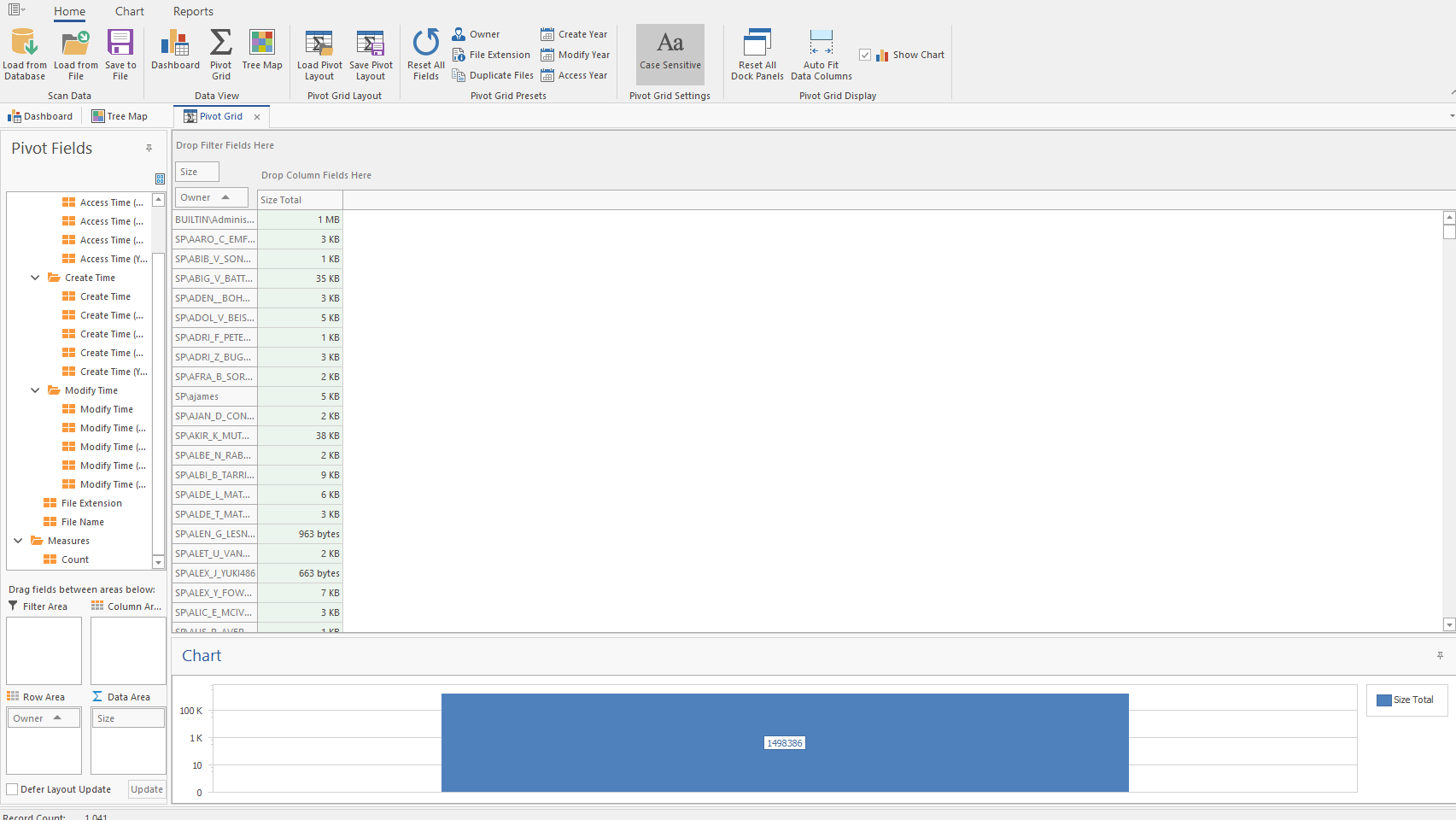Click the Save to File icon

pyautogui.click(x=120, y=43)
